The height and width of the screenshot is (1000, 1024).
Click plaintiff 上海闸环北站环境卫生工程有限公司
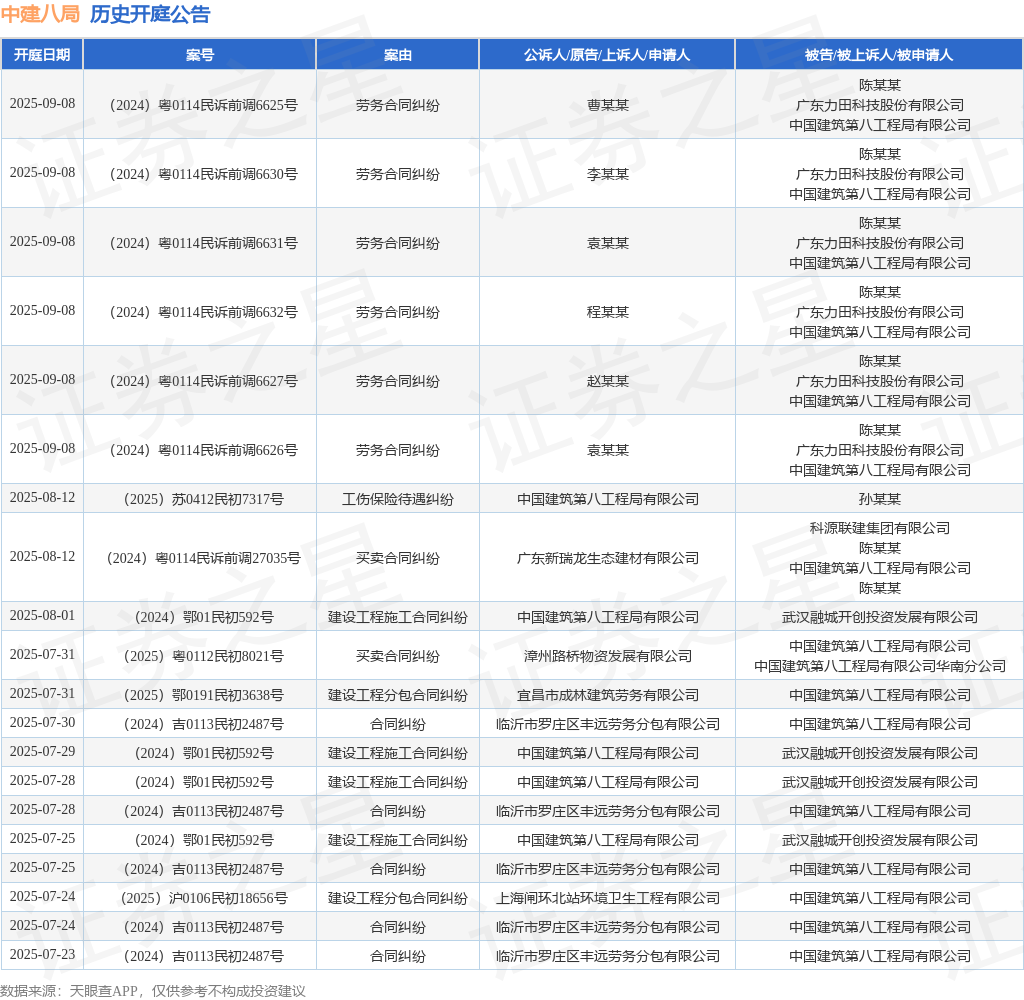pyautogui.click(x=607, y=899)
